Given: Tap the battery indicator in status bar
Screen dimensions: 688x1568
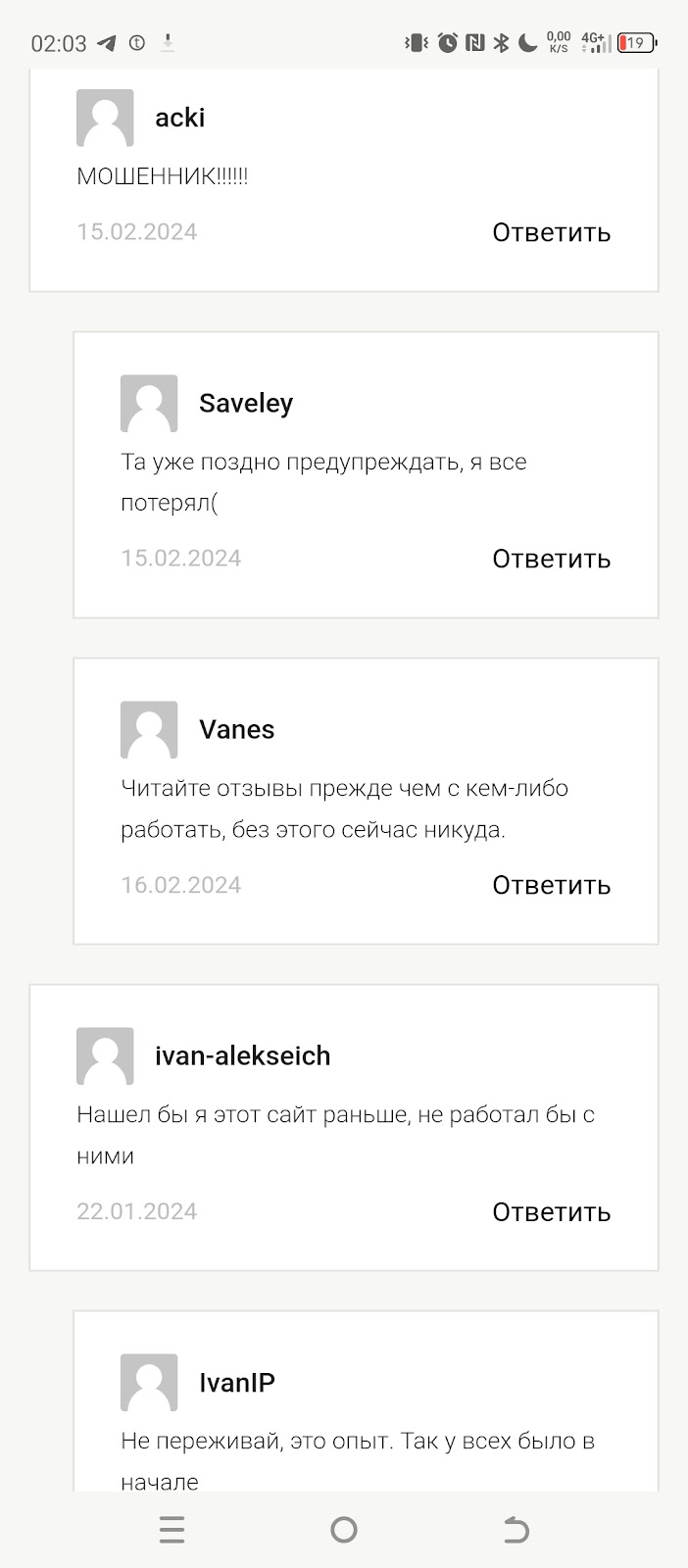Looking at the screenshot, I should pos(636,43).
